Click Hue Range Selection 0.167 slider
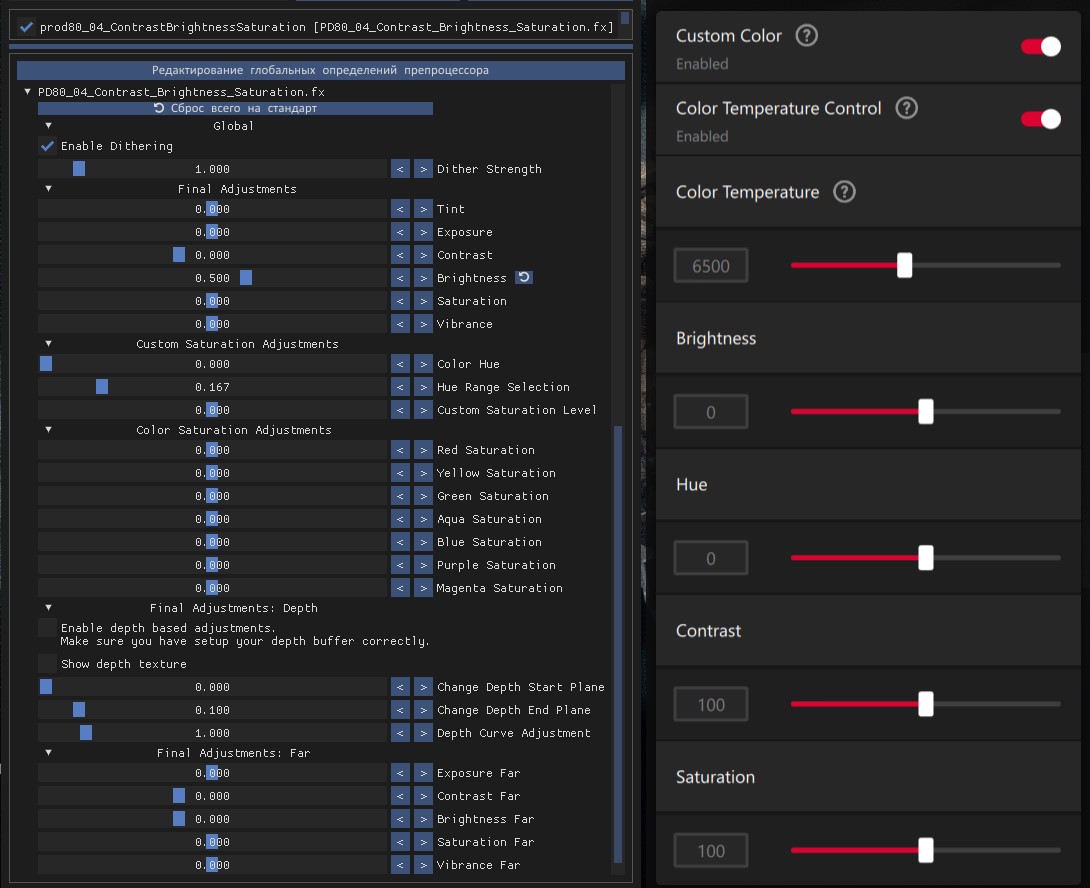 pos(213,387)
